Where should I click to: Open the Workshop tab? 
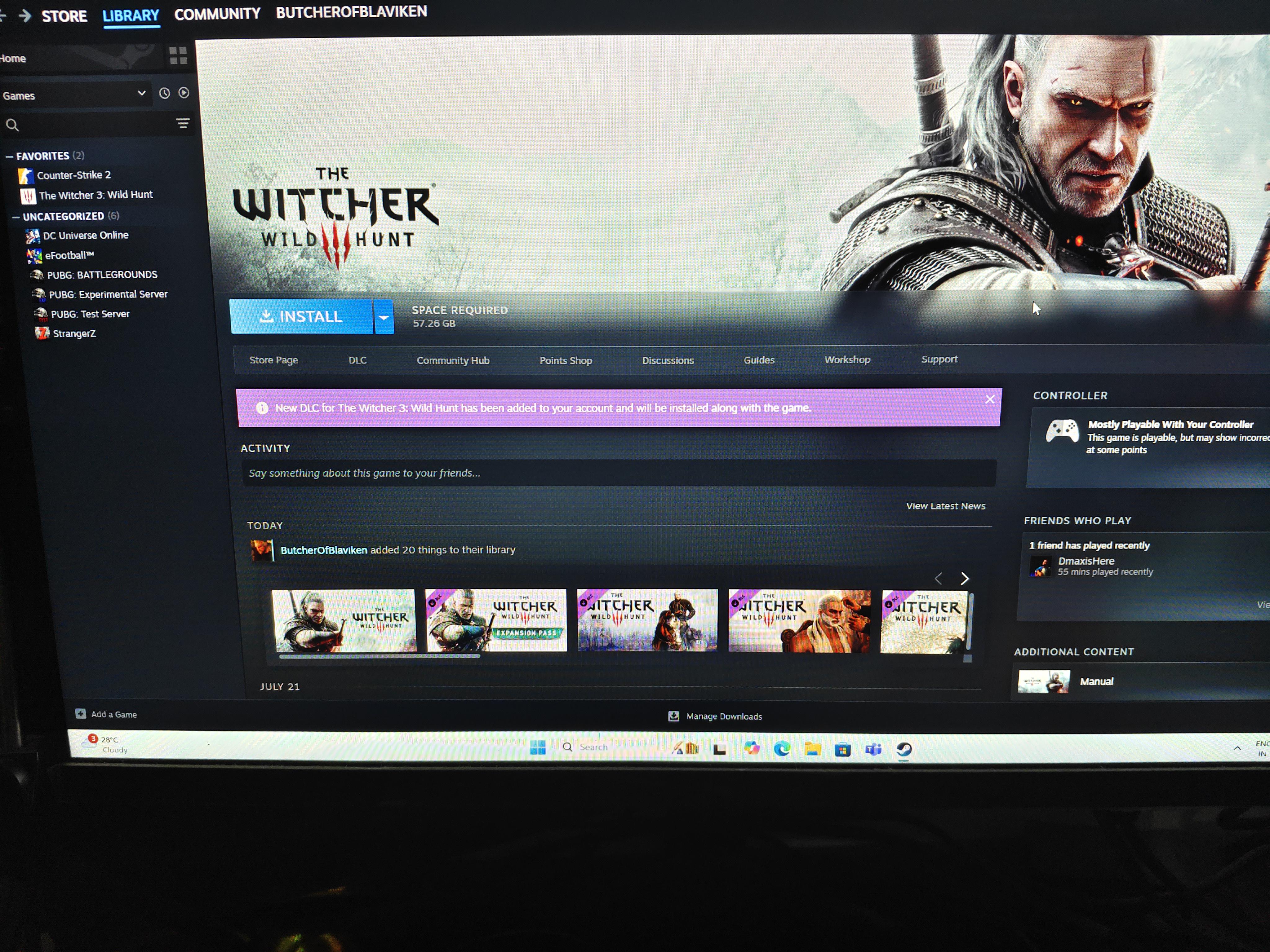click(847, 359)
